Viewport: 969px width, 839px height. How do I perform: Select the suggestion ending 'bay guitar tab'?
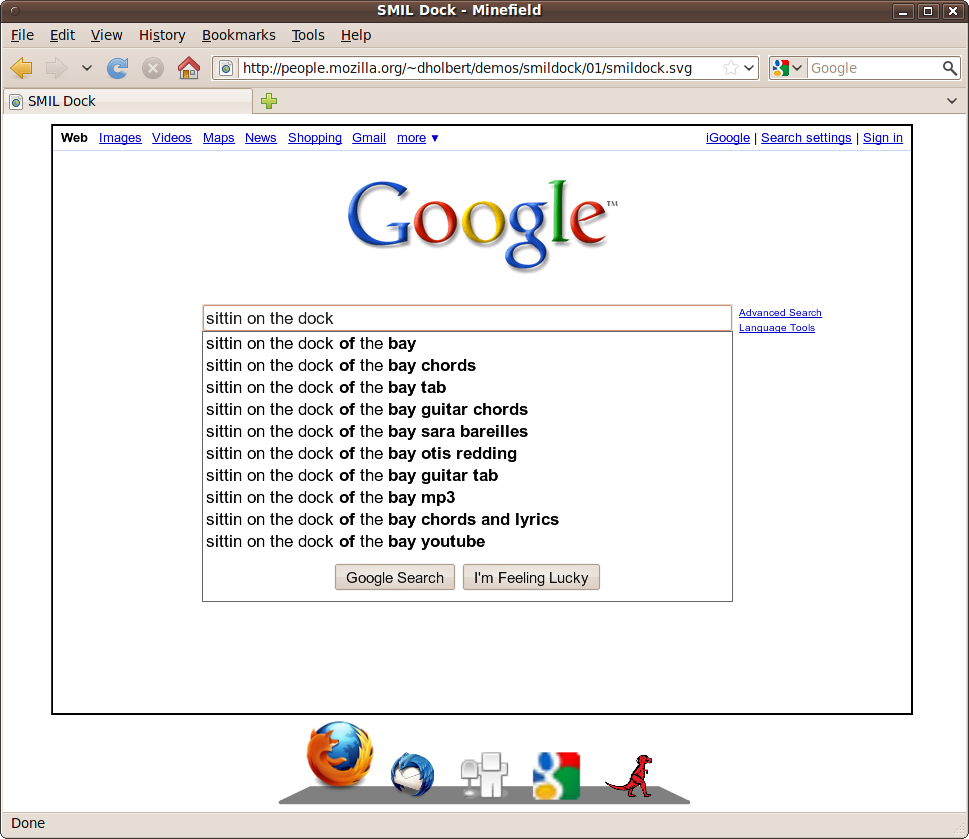click(x=467, y=476)
